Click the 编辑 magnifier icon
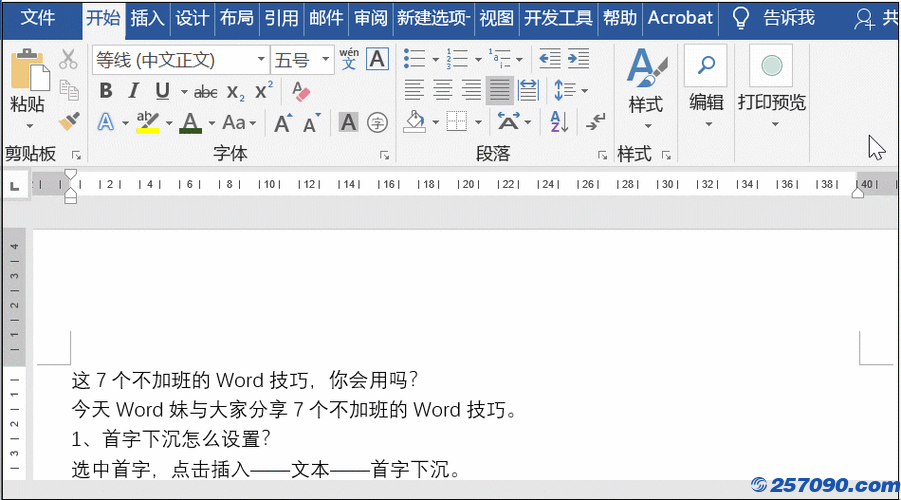The width and height of the screenshot is (901, 500). click(706, 66)
